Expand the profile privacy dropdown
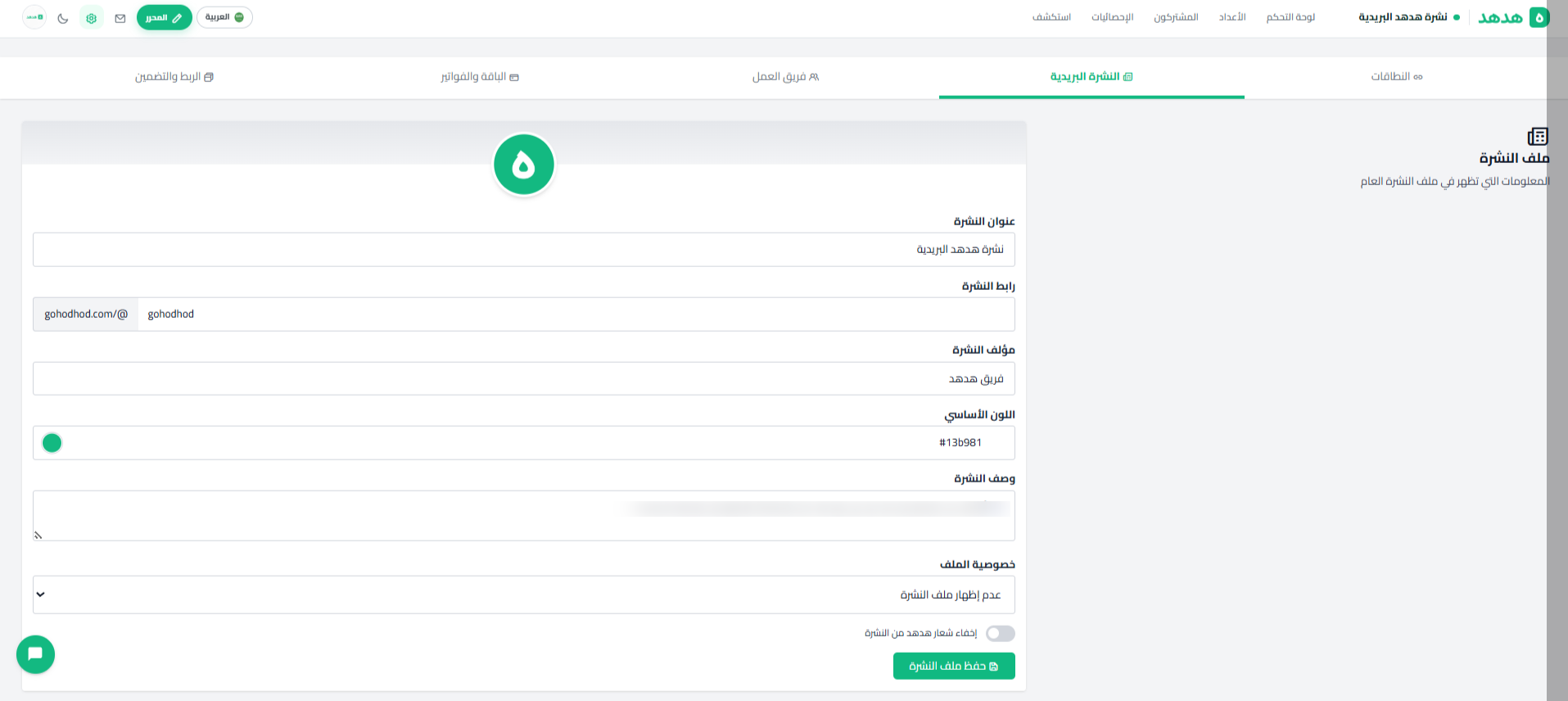1568x701 pixels. tap(524, 595)
